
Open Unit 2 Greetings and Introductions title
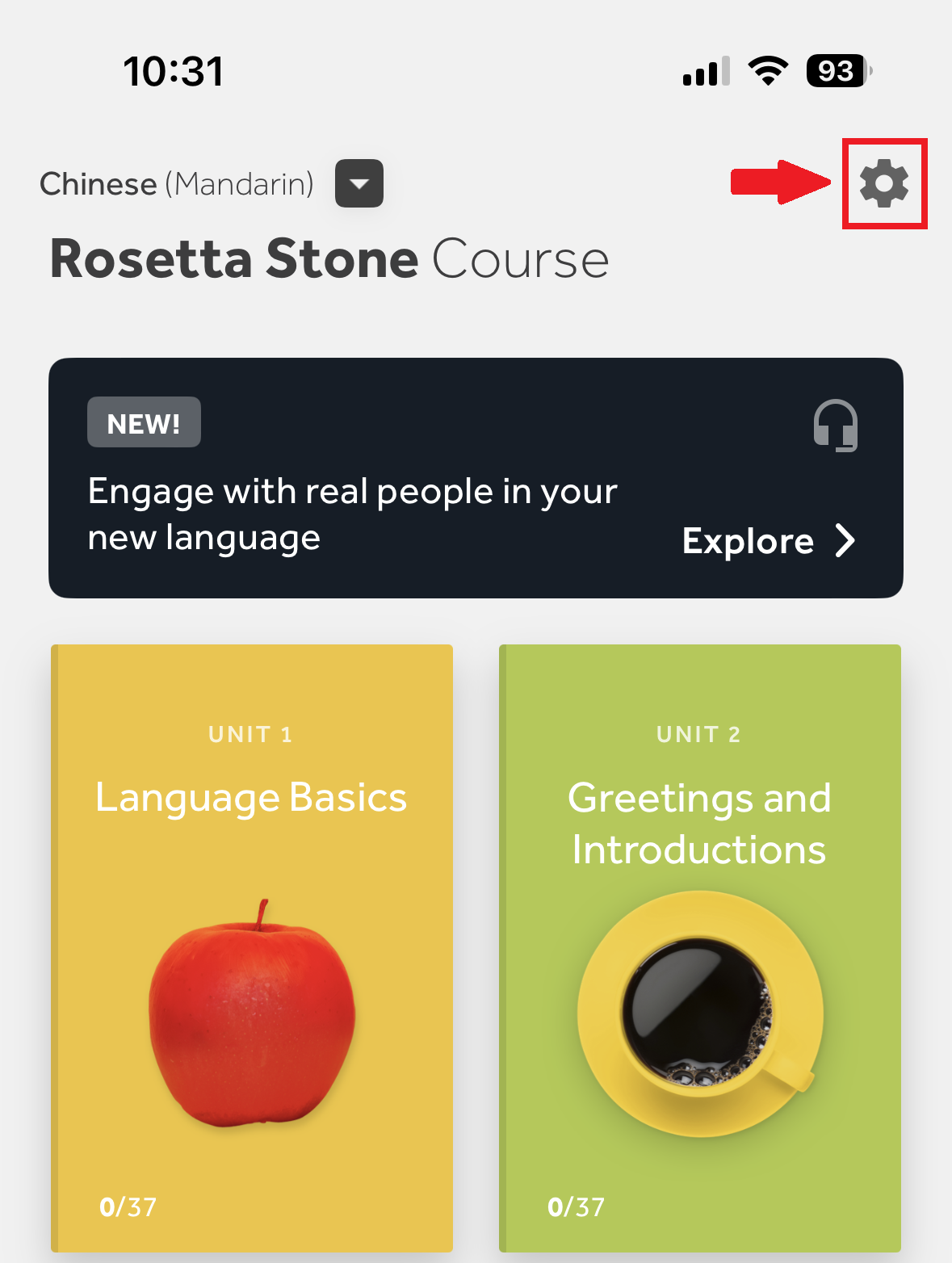[x=699, y=824]
